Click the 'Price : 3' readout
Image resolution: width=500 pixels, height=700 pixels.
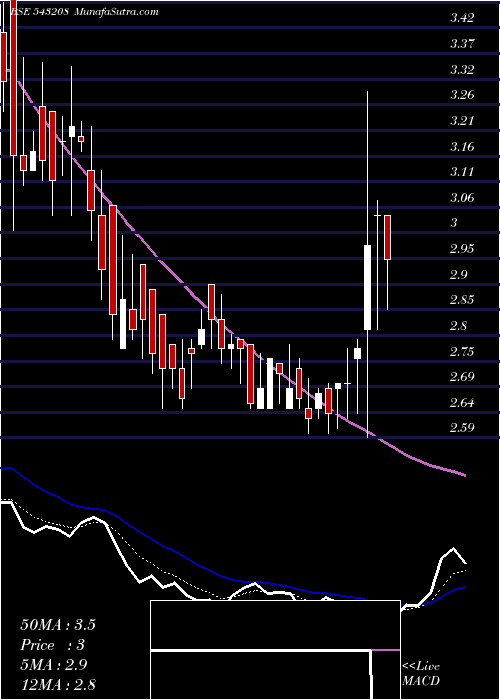tap(53, 645)
